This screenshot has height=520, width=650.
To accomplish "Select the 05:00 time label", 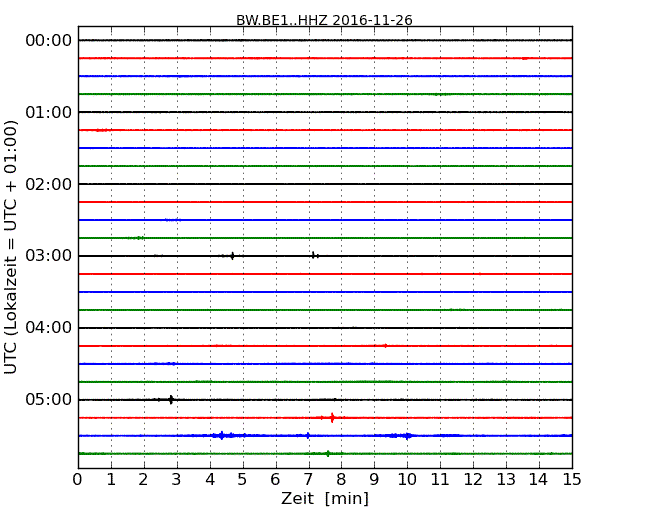I will click(x=49, y=399).
